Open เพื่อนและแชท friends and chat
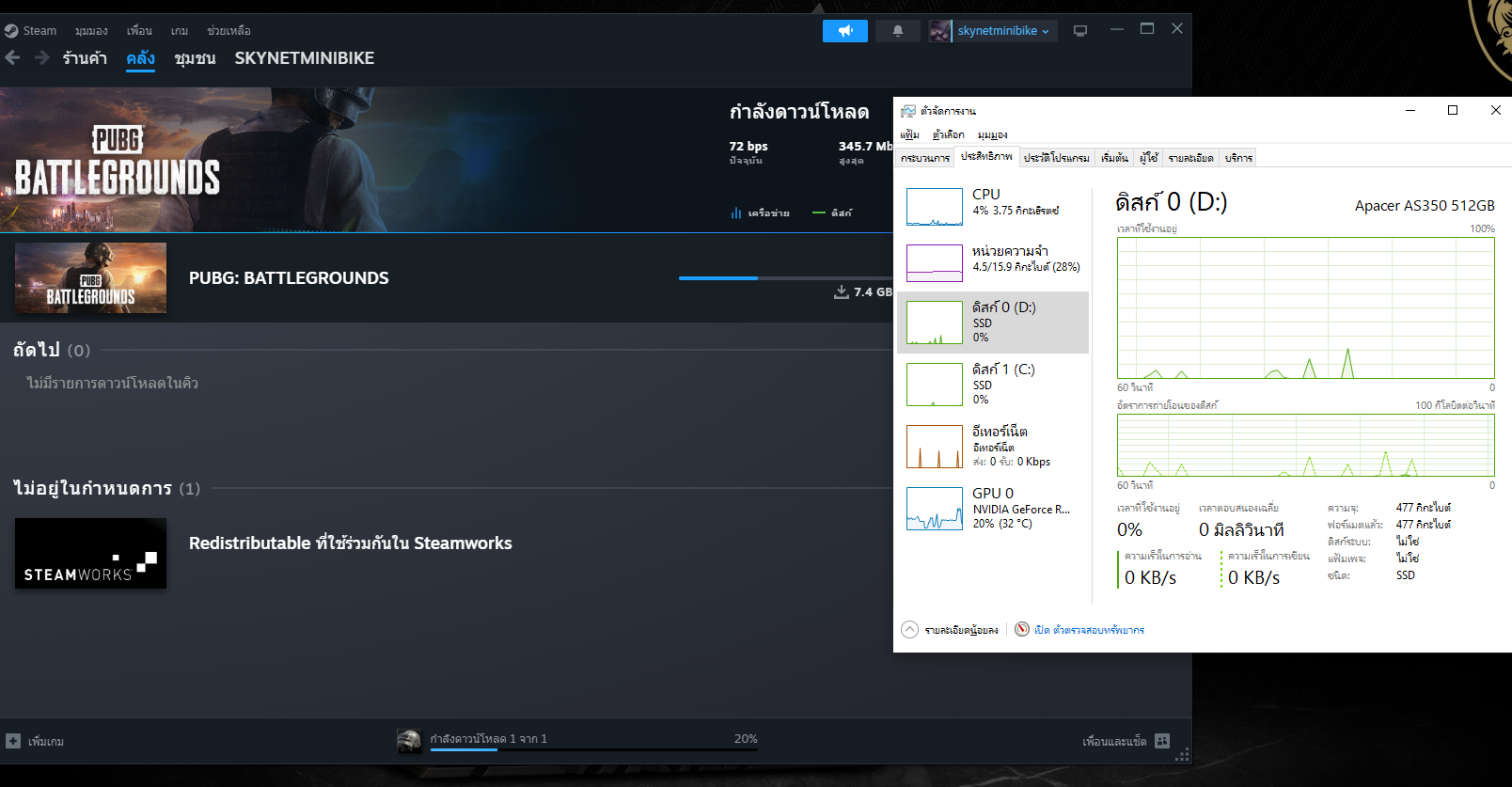1512x787 pixels. (x=1114, y=742)
